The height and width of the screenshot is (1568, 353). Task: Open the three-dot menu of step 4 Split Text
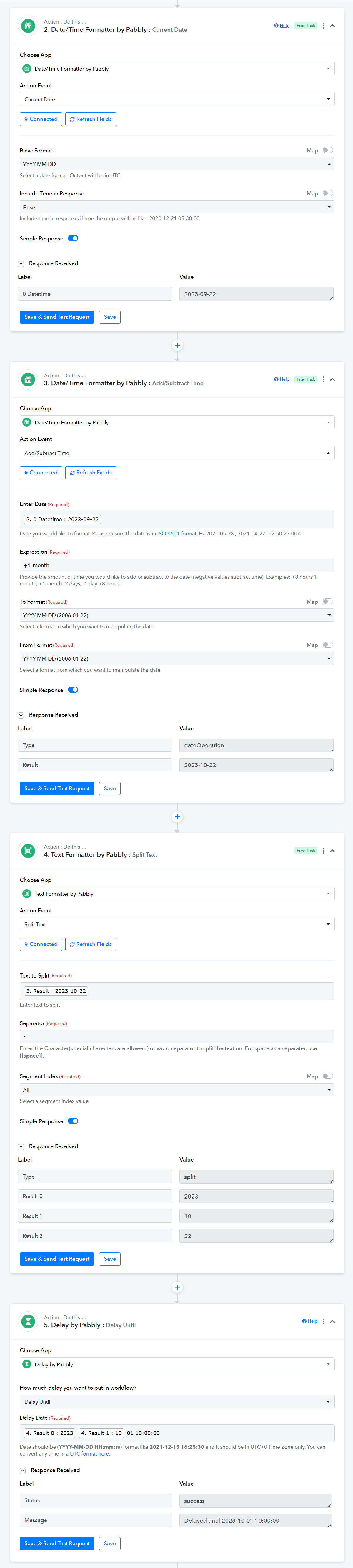pos(323,851)
